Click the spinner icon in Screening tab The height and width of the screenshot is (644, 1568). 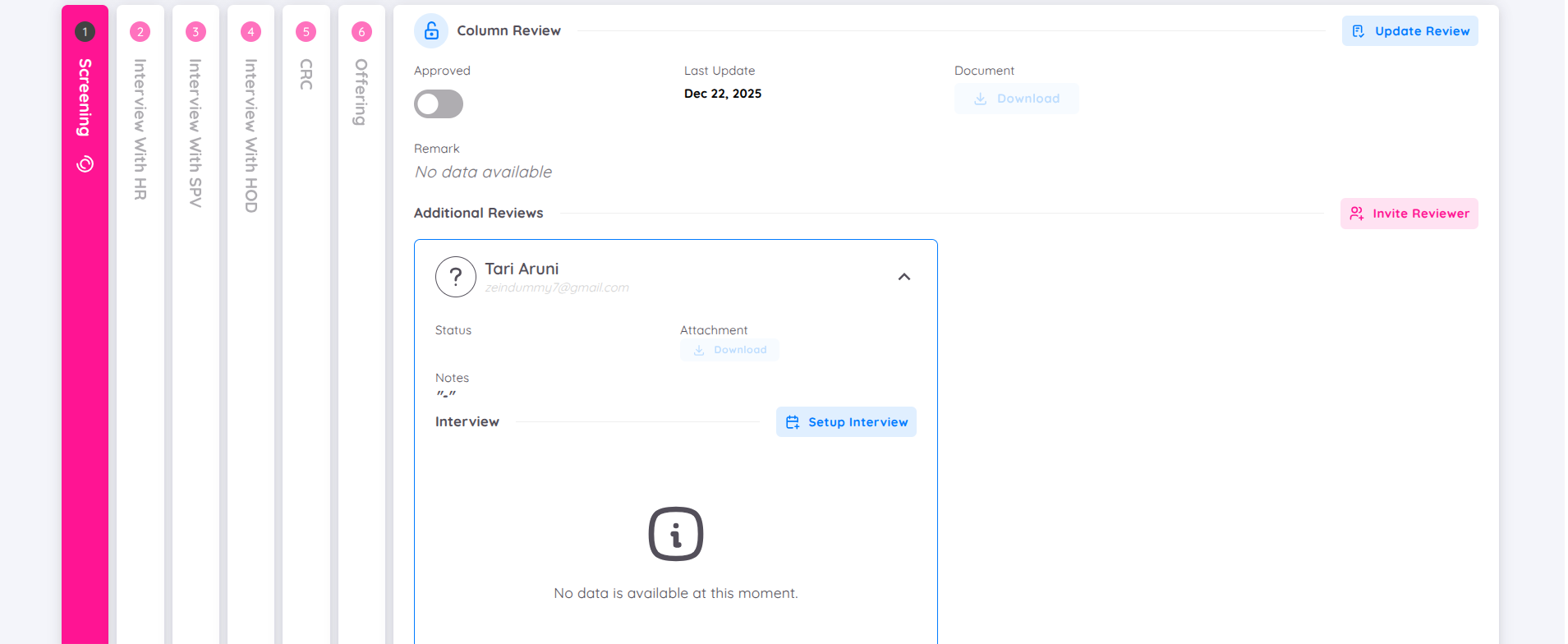coord(85,164)
